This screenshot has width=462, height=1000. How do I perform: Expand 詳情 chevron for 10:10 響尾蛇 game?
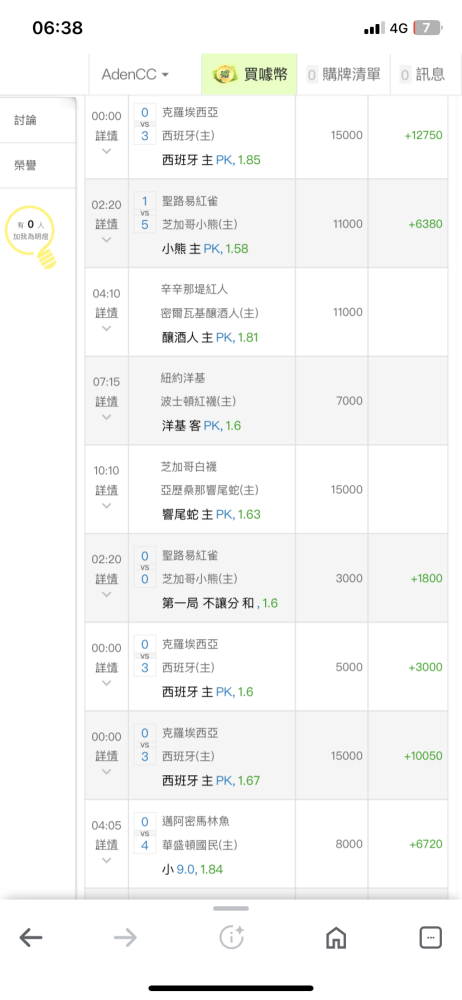(x=107, y=505)
